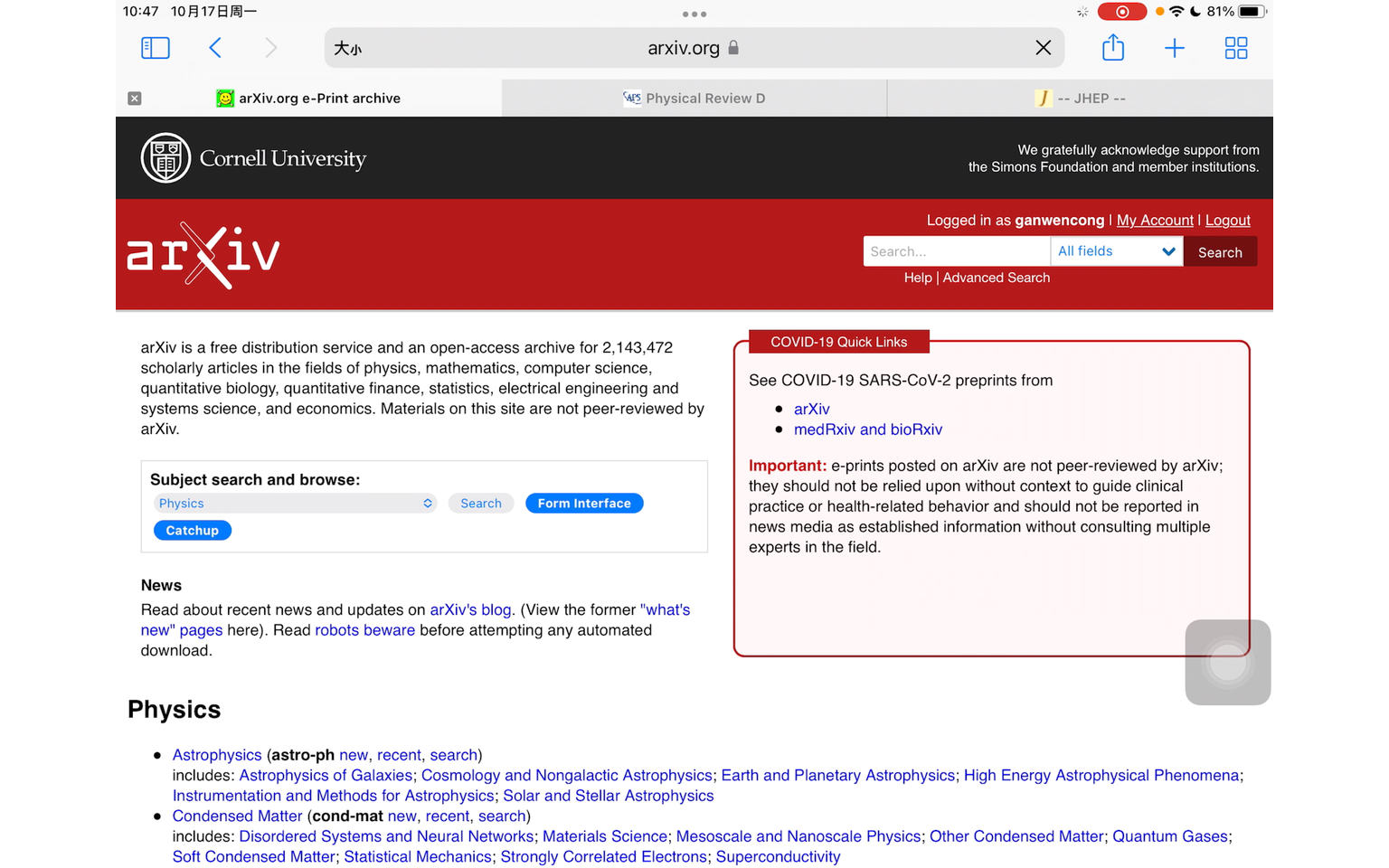
Task: Open the Statistical Mechanics link
Action: [x=418, y=857]
